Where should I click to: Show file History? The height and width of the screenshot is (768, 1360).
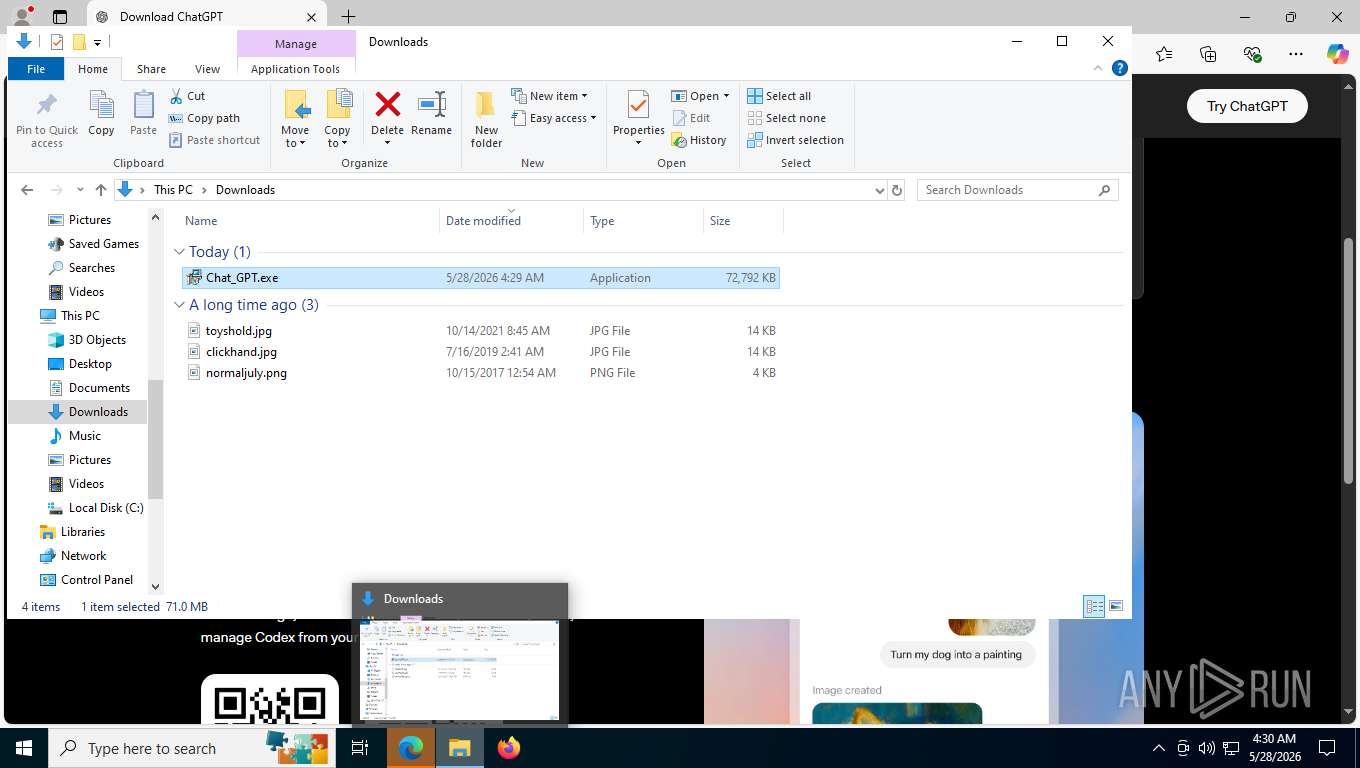coord(698,140)
